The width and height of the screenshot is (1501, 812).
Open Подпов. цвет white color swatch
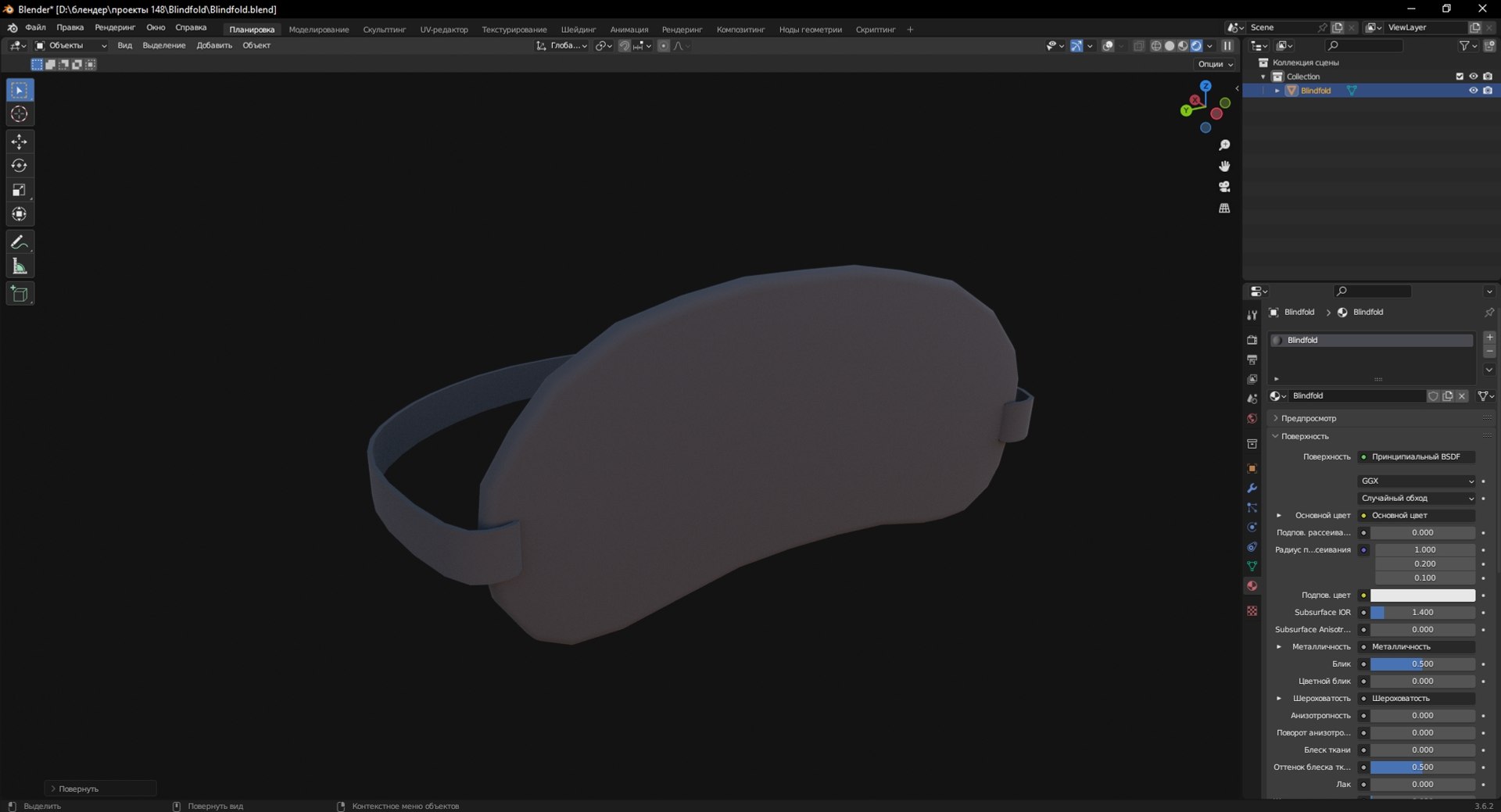[1422, 596]
